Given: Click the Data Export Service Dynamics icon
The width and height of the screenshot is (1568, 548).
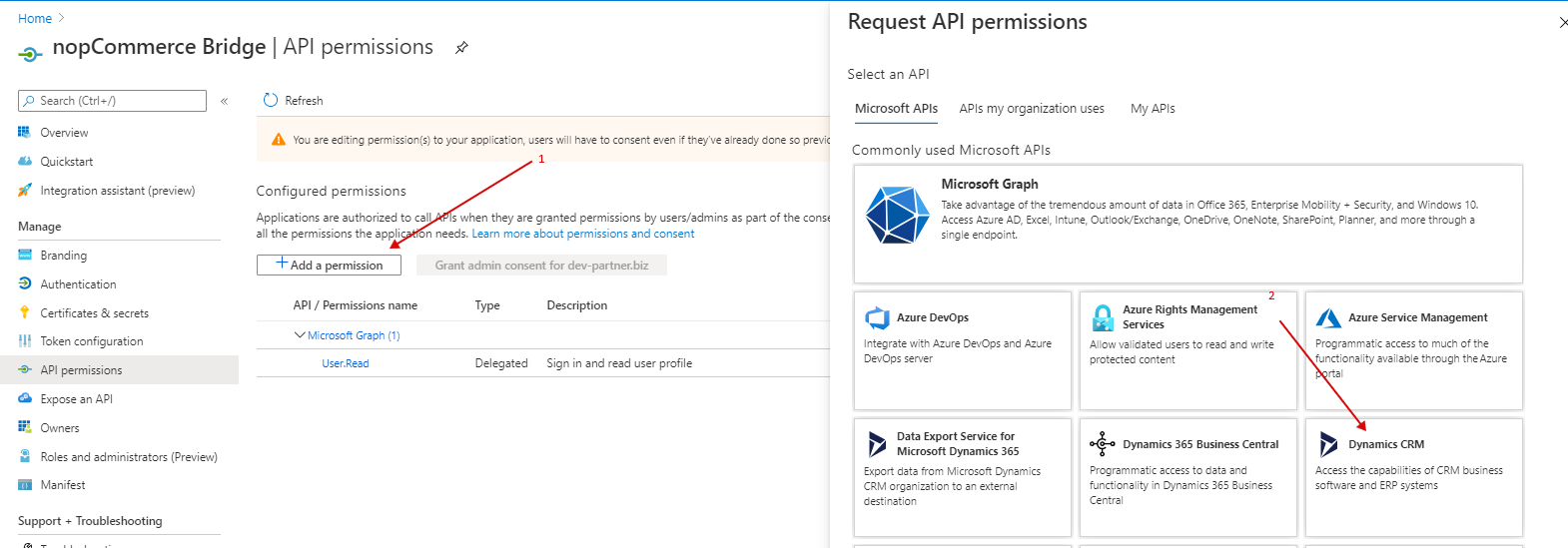Looking at the screenshot, I should (877, 444).
